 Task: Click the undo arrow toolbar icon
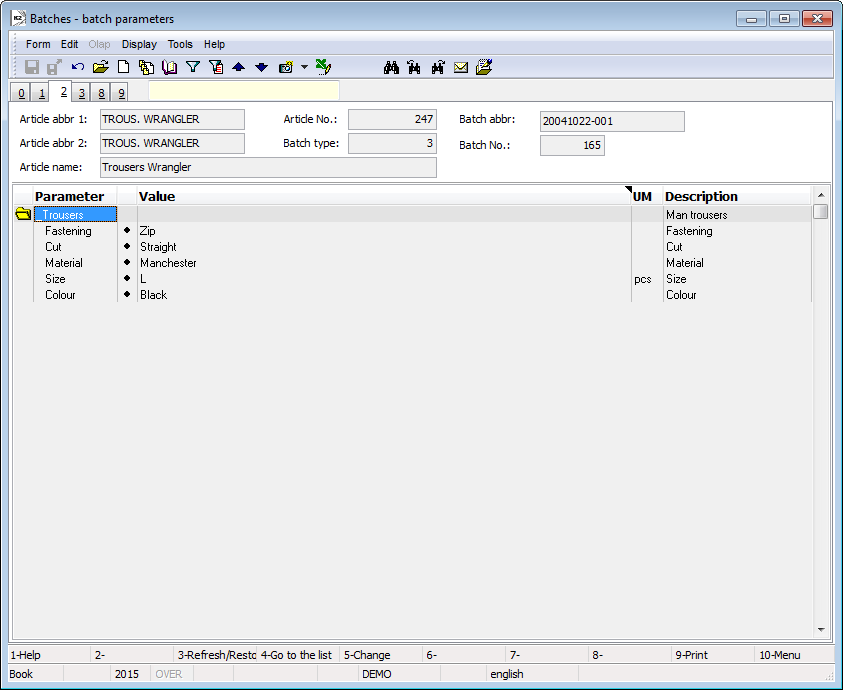click(78, 67)
